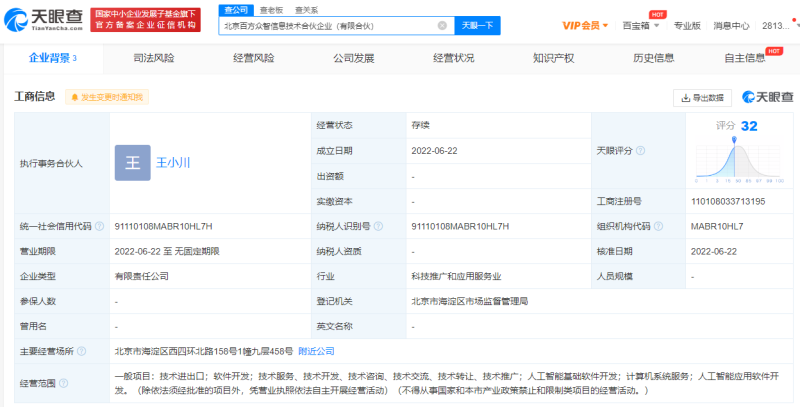The image size is (800, 407).
Task: Select the 查老板 search tab
Action: click(271, 9)
